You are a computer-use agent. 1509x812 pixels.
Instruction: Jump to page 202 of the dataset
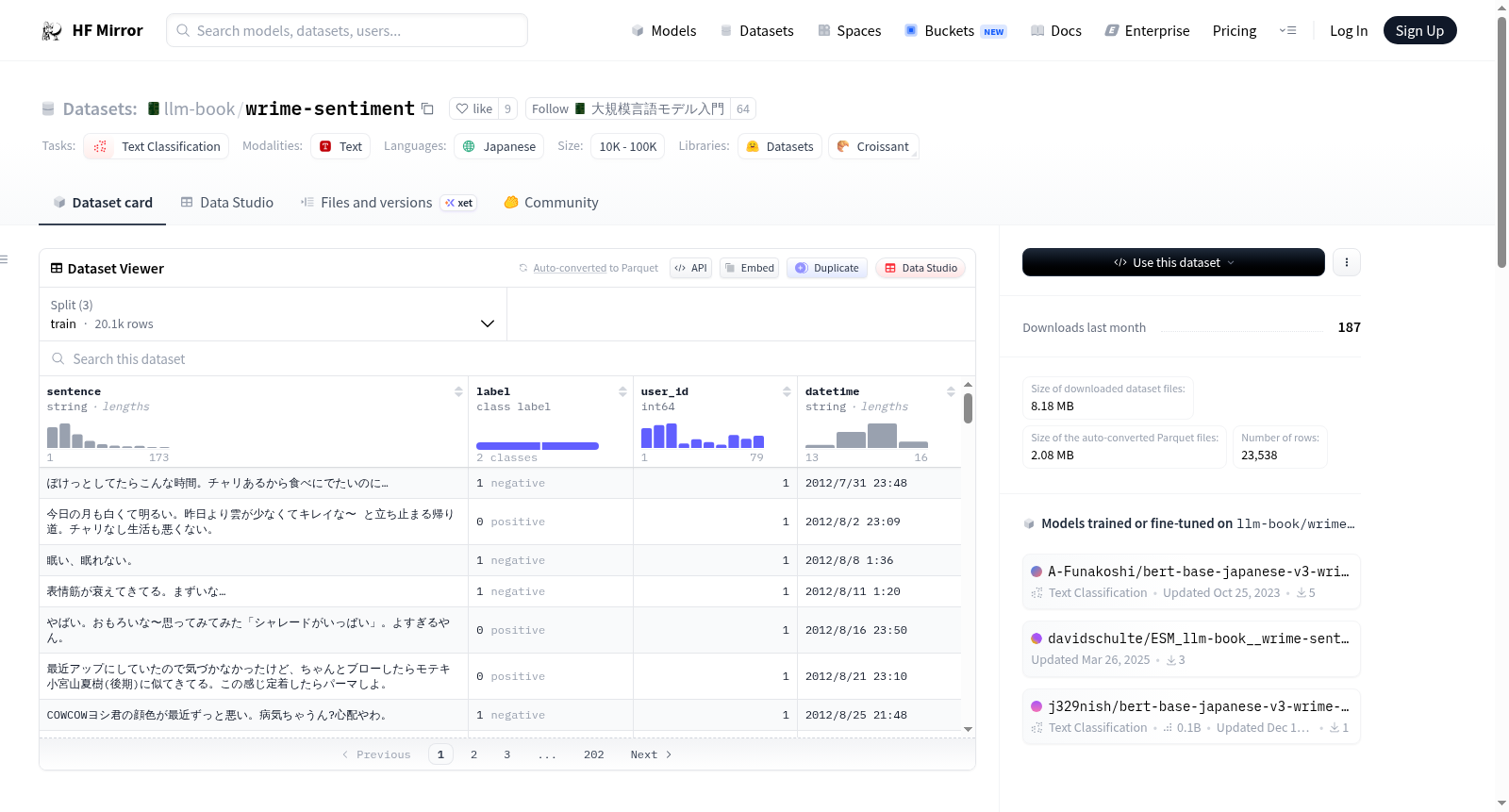[x=594, y=754]
